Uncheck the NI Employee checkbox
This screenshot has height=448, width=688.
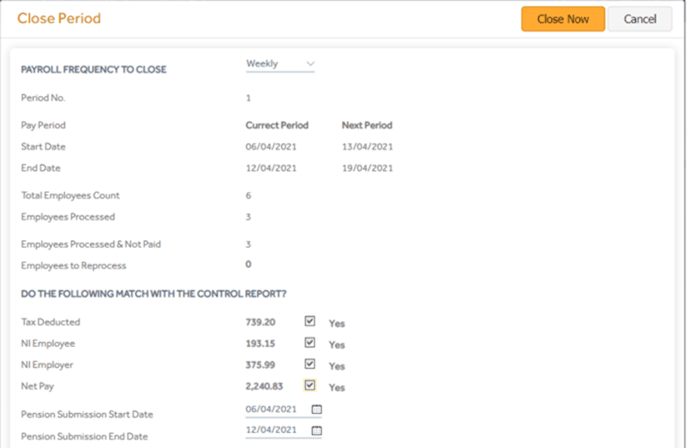coord(310,343)
